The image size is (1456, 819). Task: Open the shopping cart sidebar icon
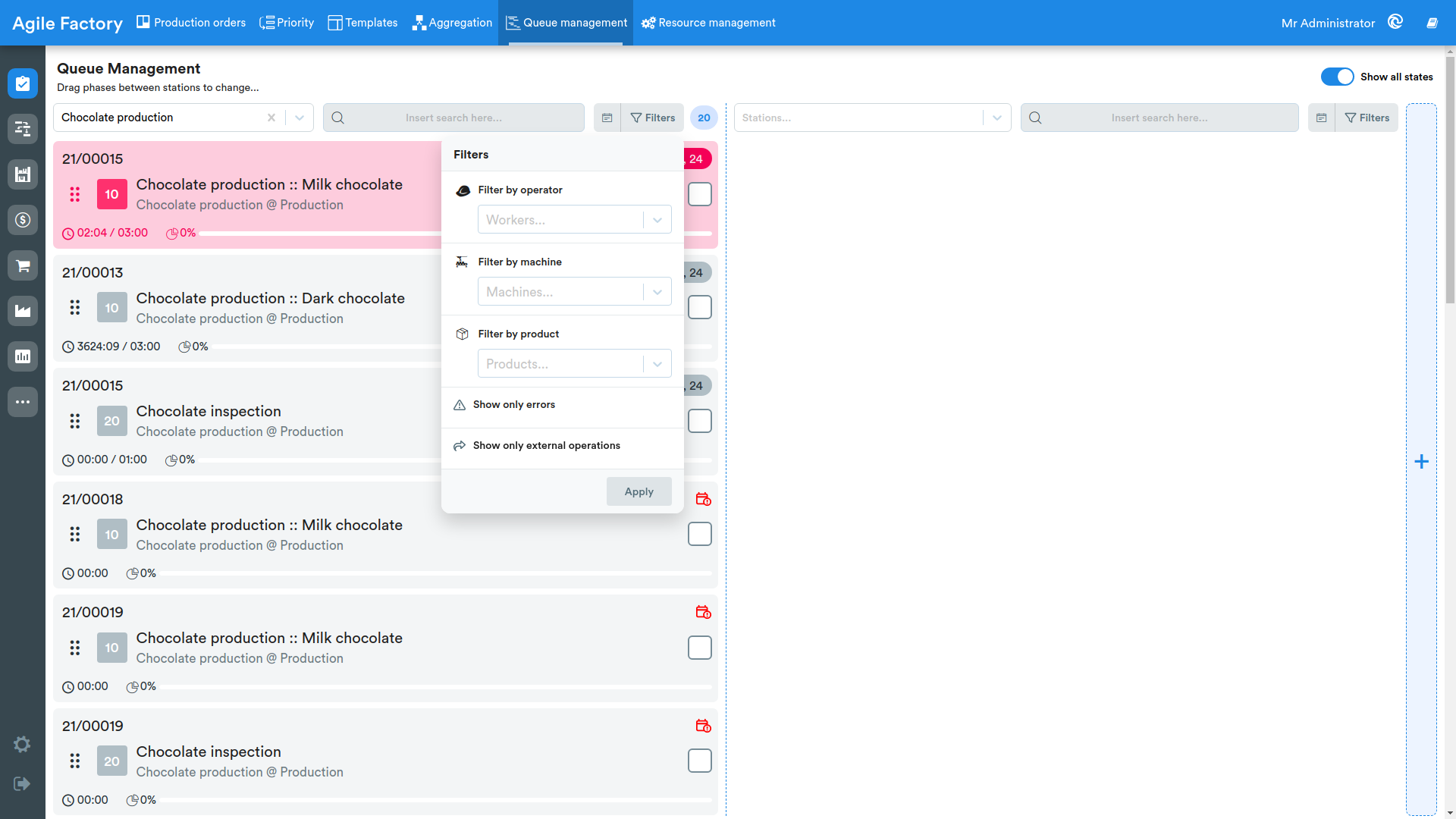pyautogui.click(x=23, y=265)
